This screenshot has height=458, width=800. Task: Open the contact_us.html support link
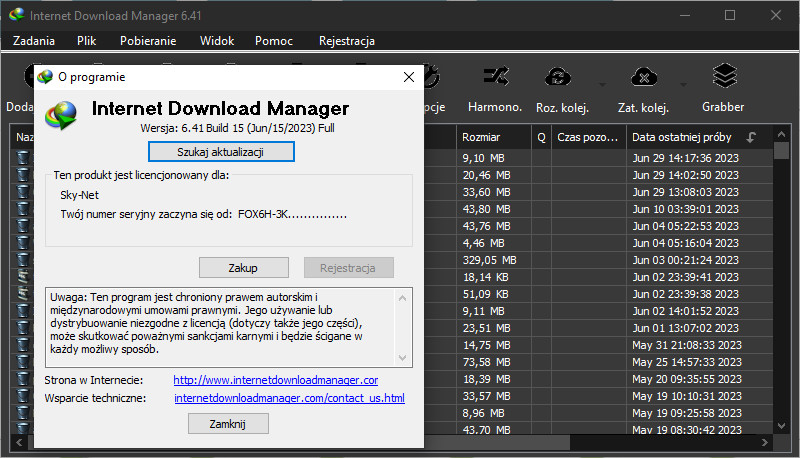[x=289, y=398]
